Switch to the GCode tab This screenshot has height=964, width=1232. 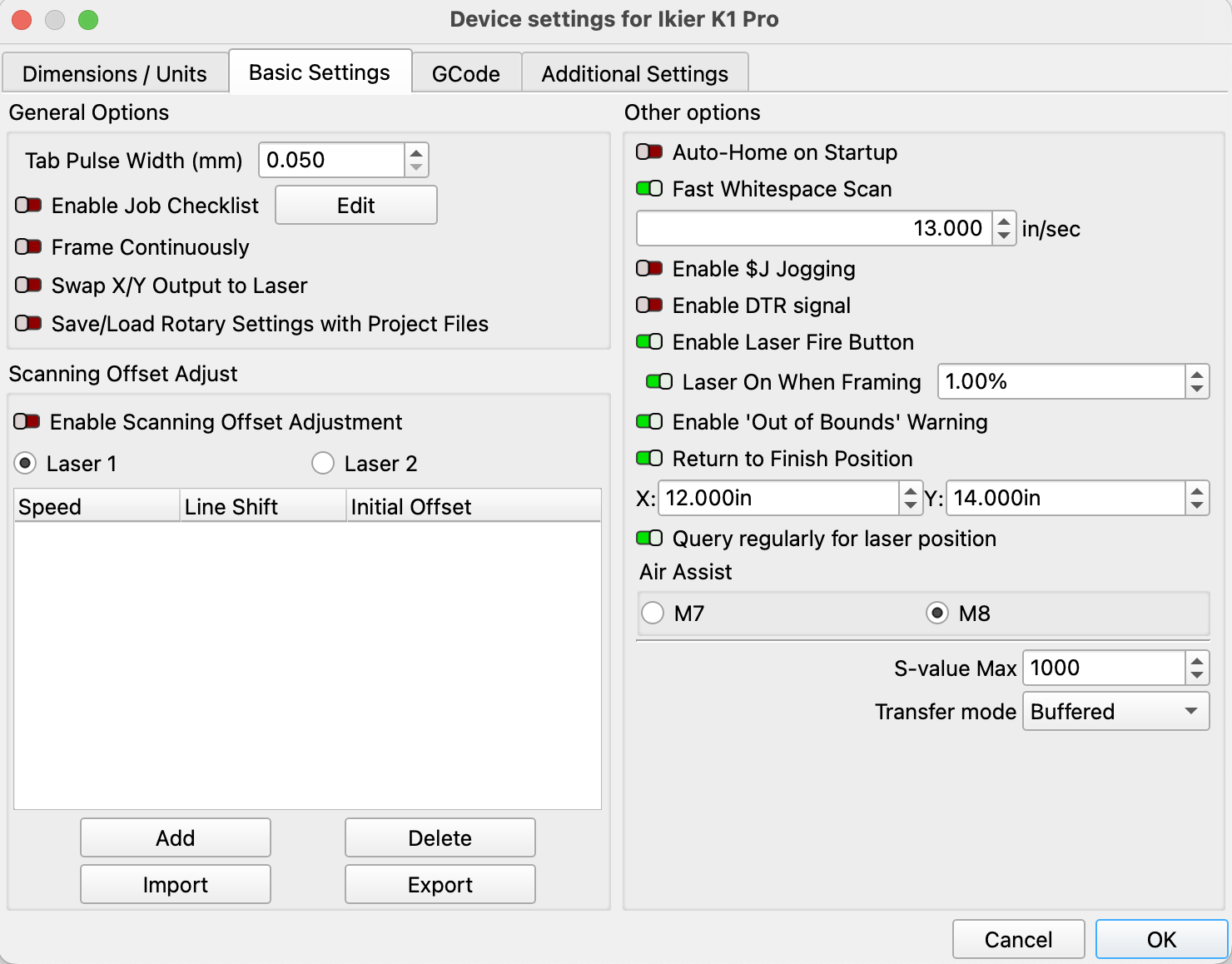pyautogui.click(x=465, y=74)
